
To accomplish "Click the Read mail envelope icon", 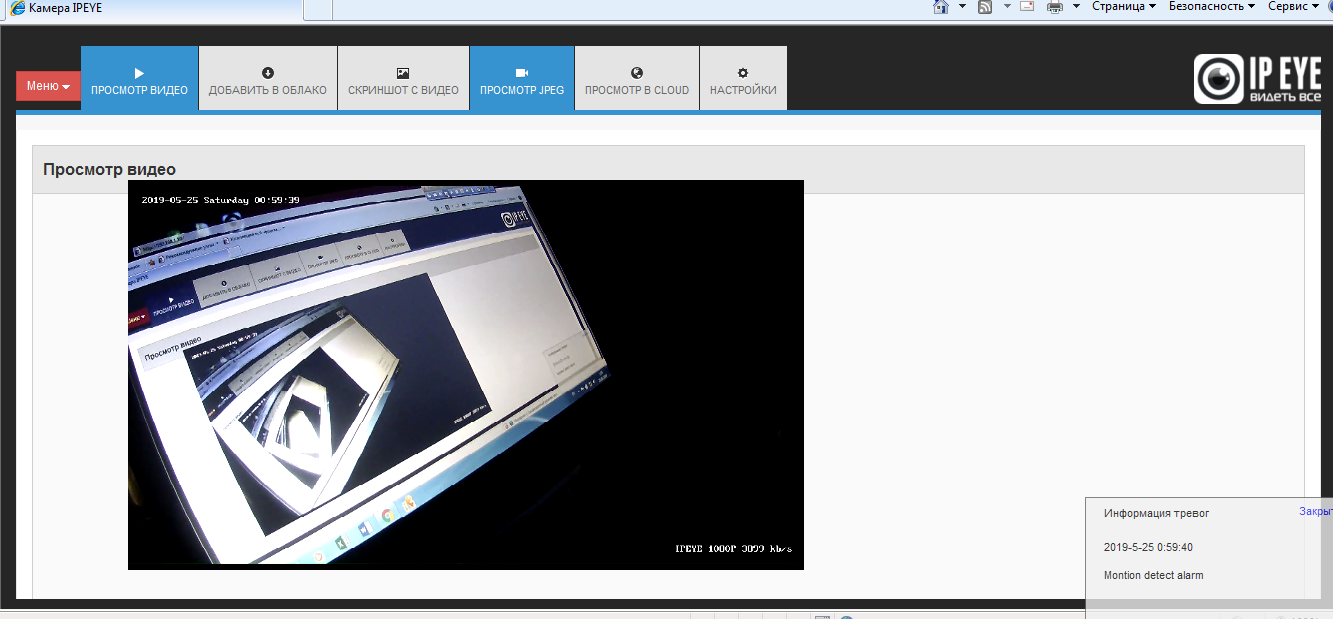I will [1026, 7].
